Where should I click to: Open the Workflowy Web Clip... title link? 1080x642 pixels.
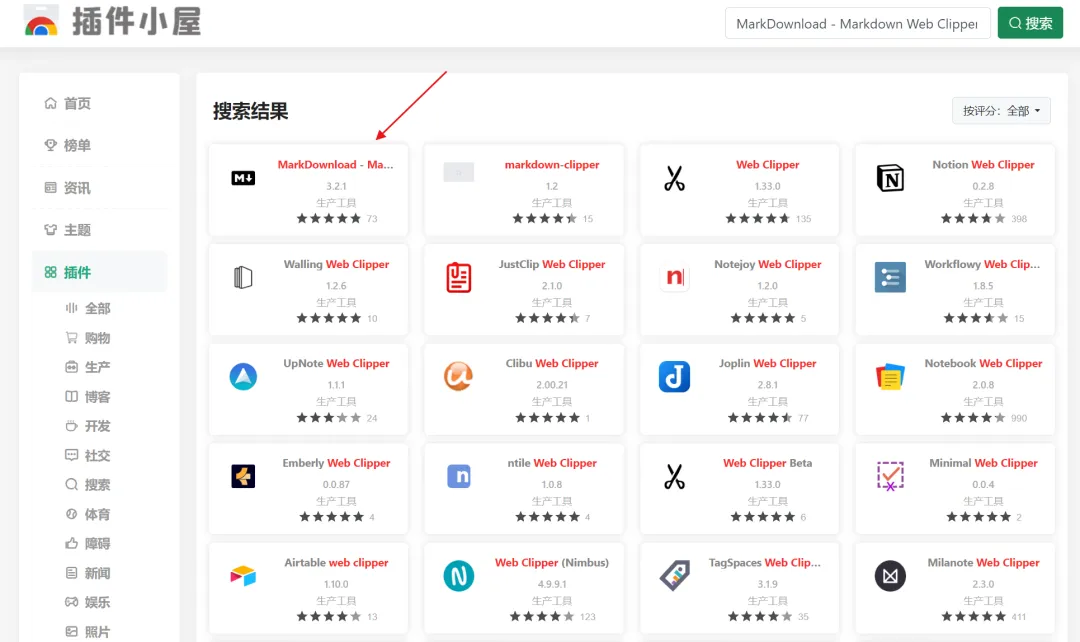pyautogui.click(x=982, y=264)
